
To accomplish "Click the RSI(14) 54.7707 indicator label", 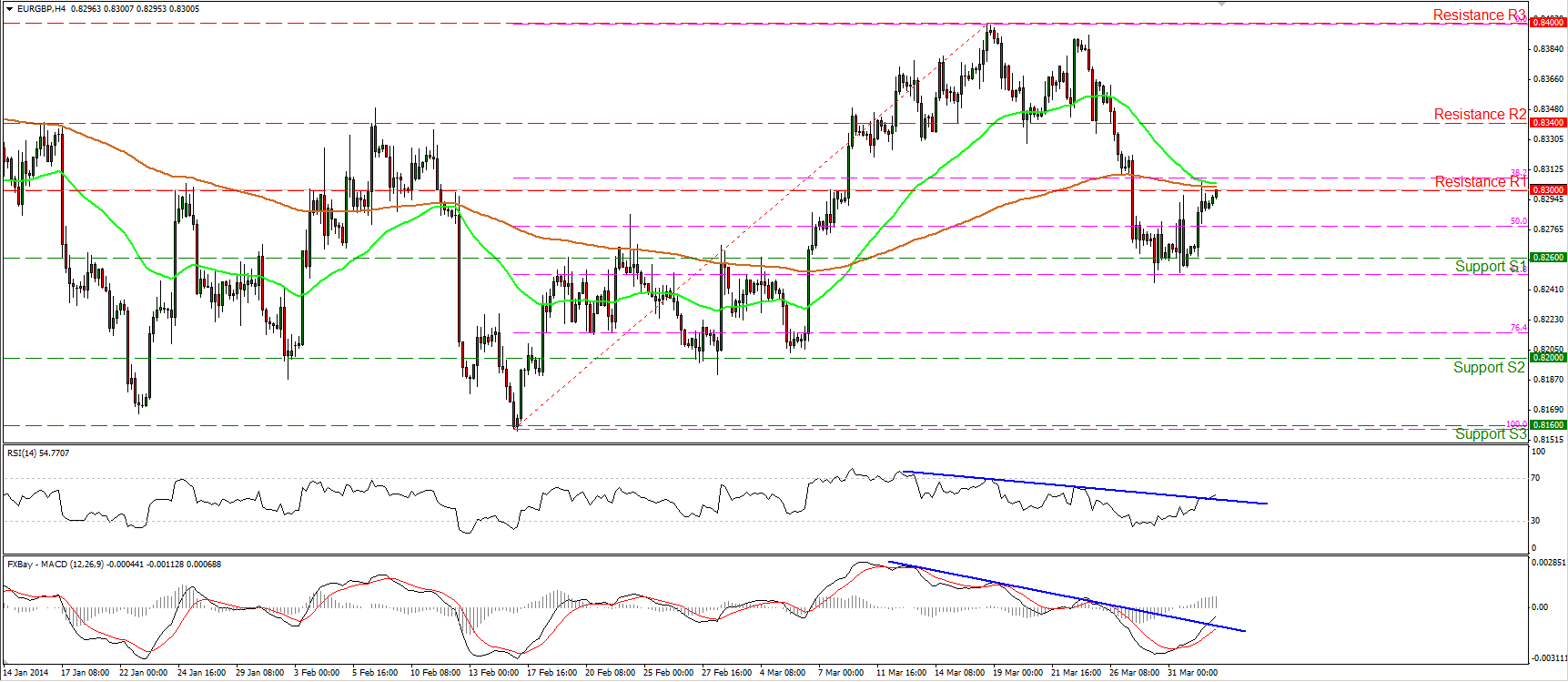I will pos(38,453).
